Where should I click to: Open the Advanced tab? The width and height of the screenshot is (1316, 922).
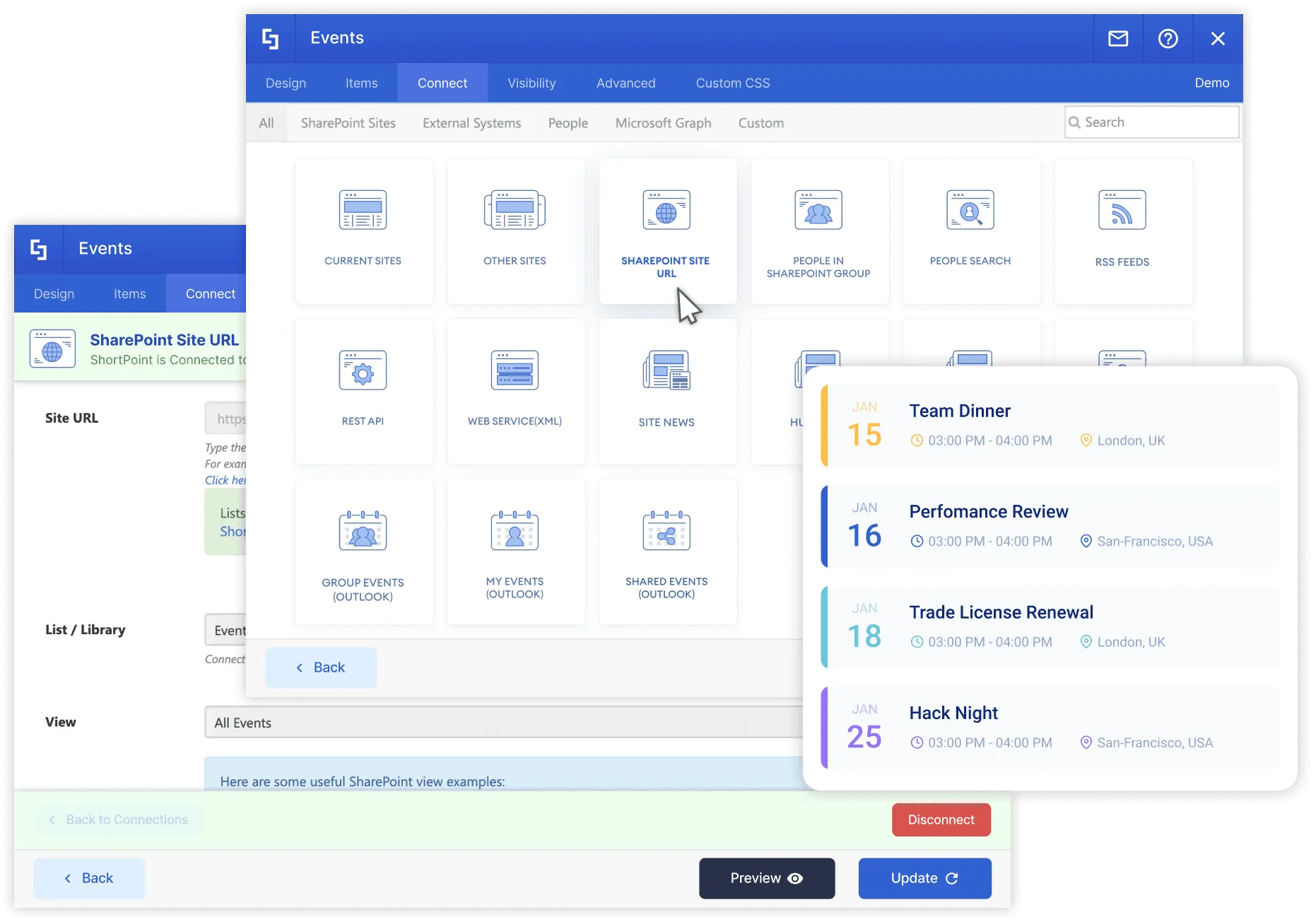[626, 83]
